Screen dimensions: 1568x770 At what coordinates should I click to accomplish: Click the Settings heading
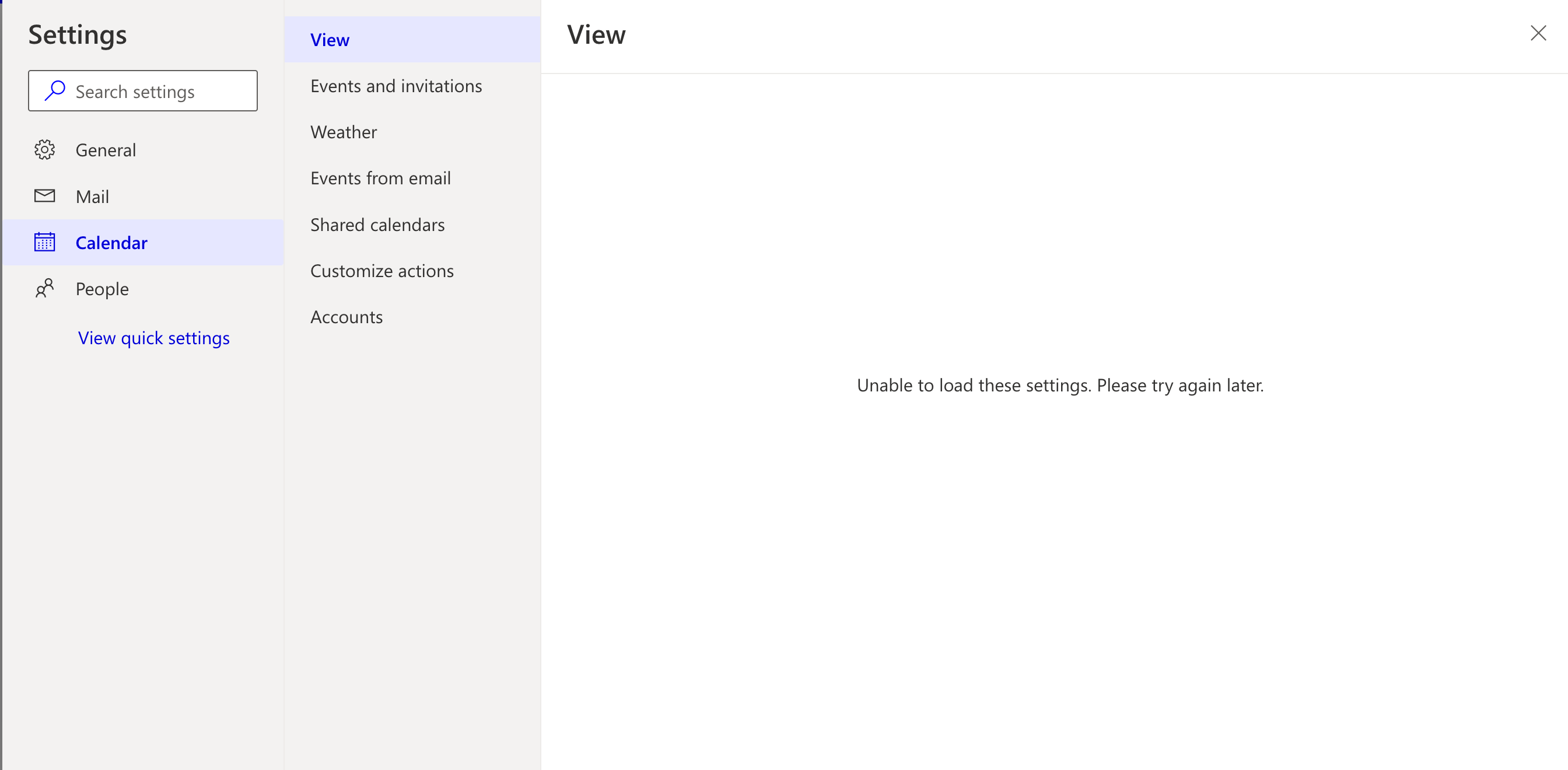pos(78,34)
